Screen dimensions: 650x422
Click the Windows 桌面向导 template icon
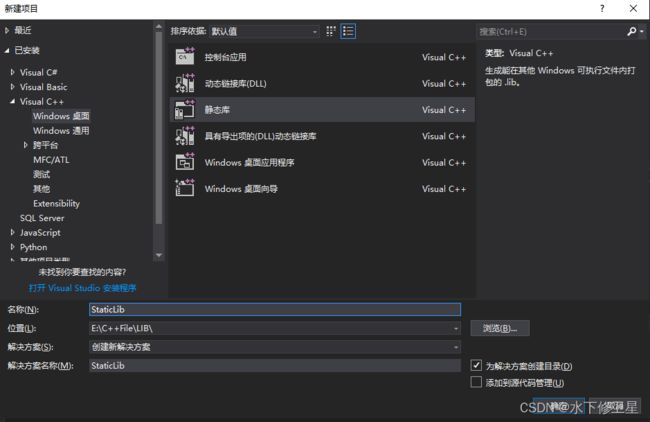(185, 188)
